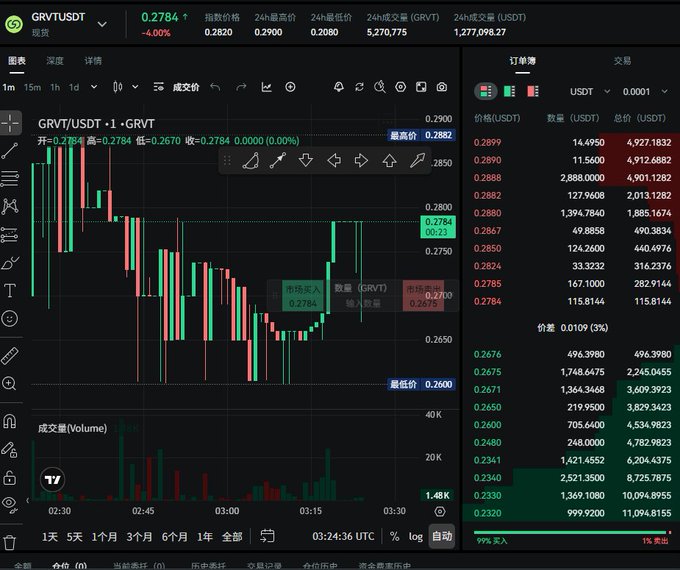The width and height of the screenshot is (680, 570).
Task: Select the trend line drawing tool
Action: point(10,151)
